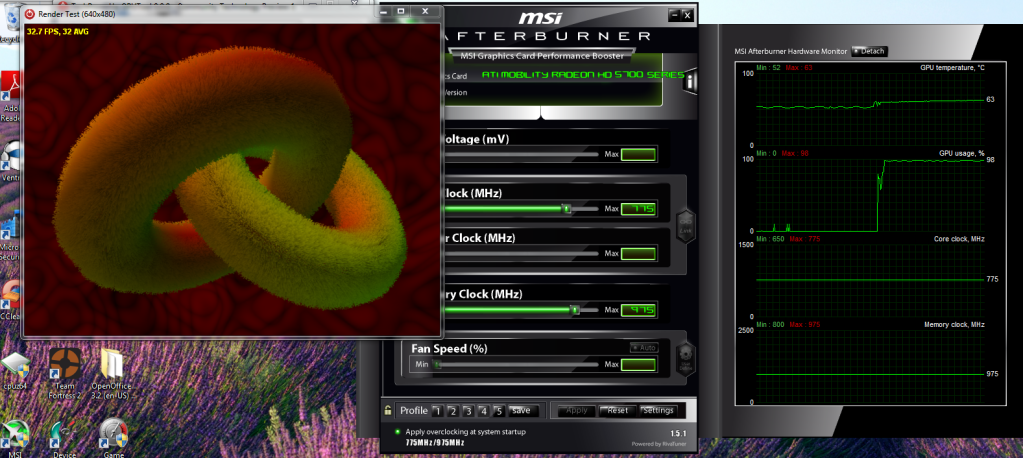Click the '32.7 FPS, 32 AVG' readout
Image resolution: width=1023 pixels, height=458 pixels.
point(58,31)
